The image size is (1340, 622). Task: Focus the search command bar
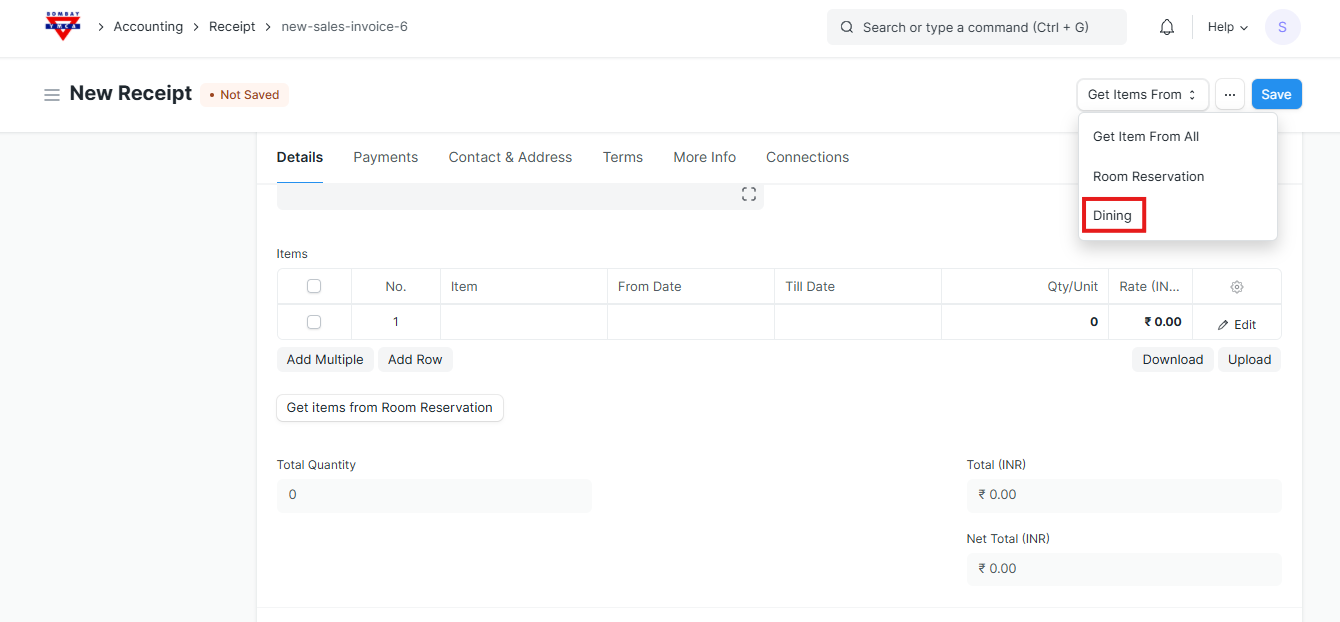976,27
